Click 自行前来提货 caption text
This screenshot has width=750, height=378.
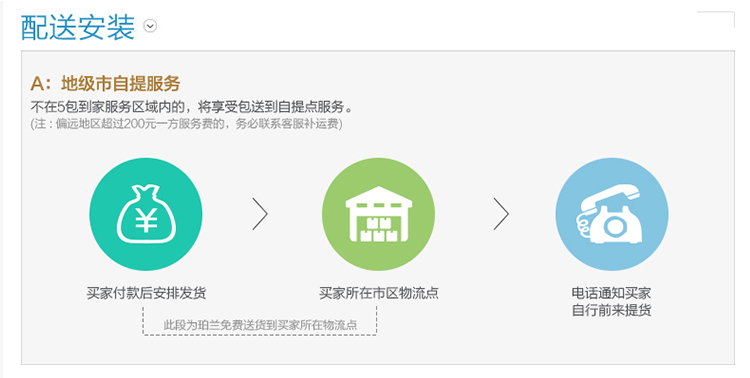[611, 310]
